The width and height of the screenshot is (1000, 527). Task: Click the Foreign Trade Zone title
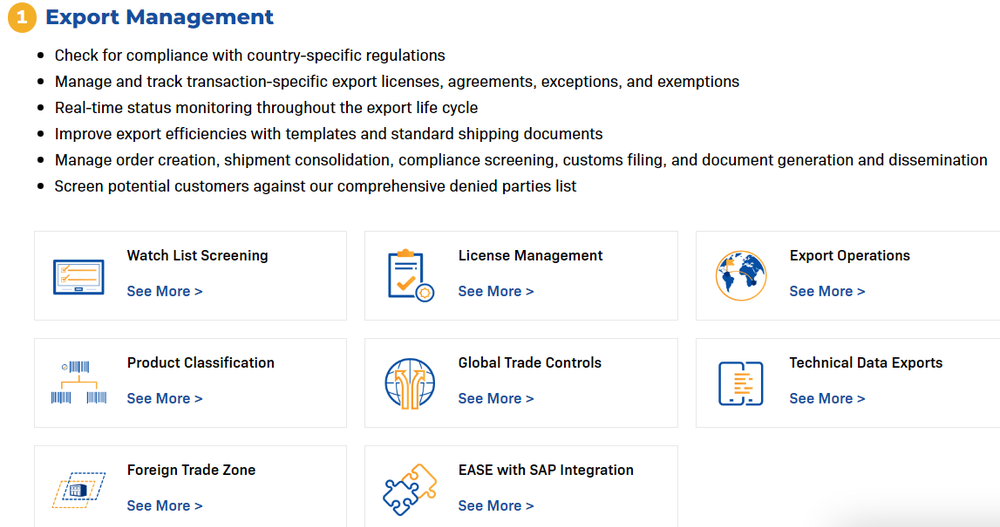tap(191, 470)
